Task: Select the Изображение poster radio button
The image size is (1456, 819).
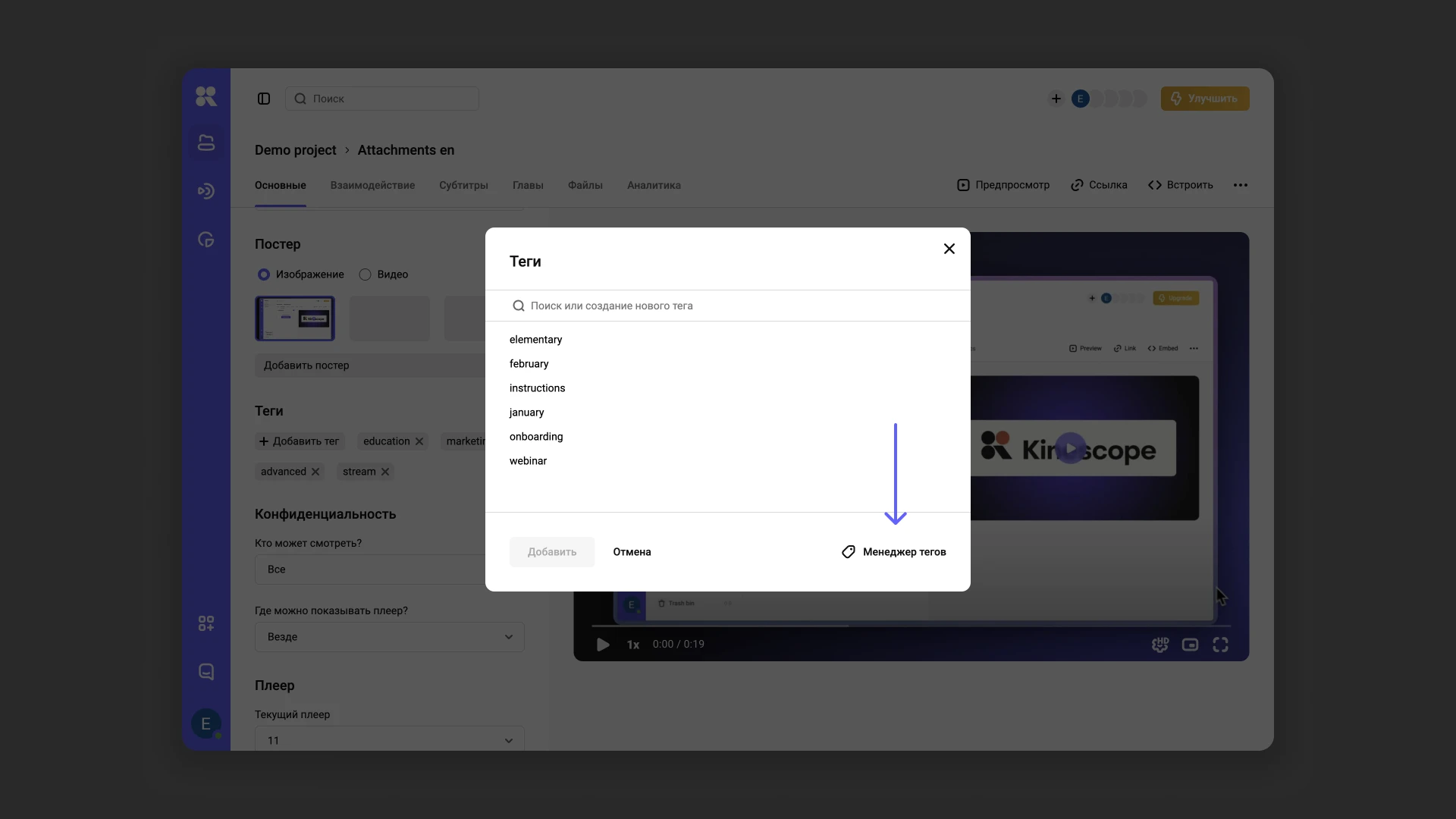Action: pos(264,275)
